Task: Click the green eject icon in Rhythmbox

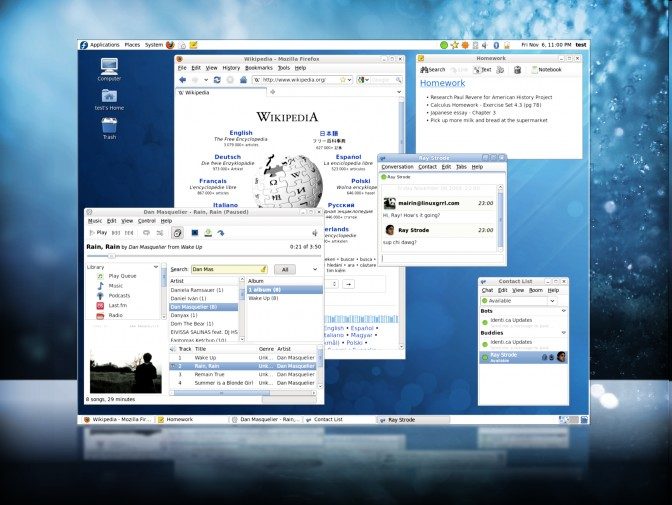Action: 208,232
